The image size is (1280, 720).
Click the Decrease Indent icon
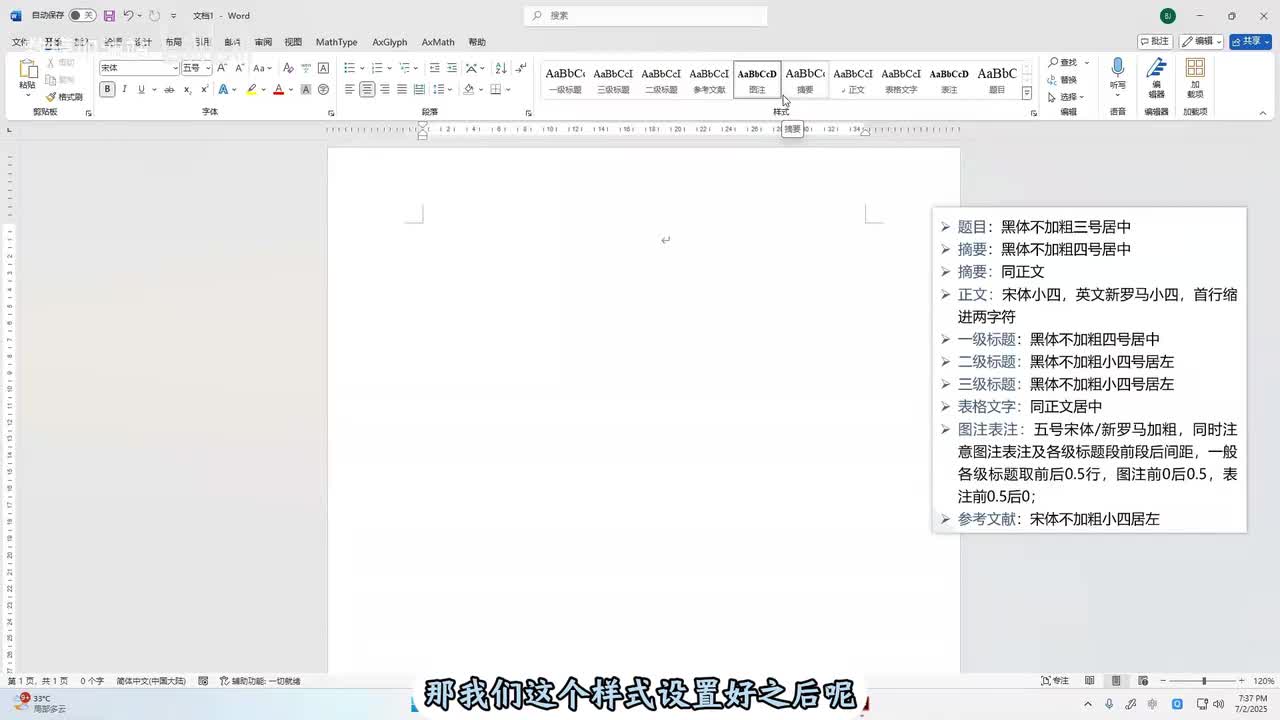[434, 68]
